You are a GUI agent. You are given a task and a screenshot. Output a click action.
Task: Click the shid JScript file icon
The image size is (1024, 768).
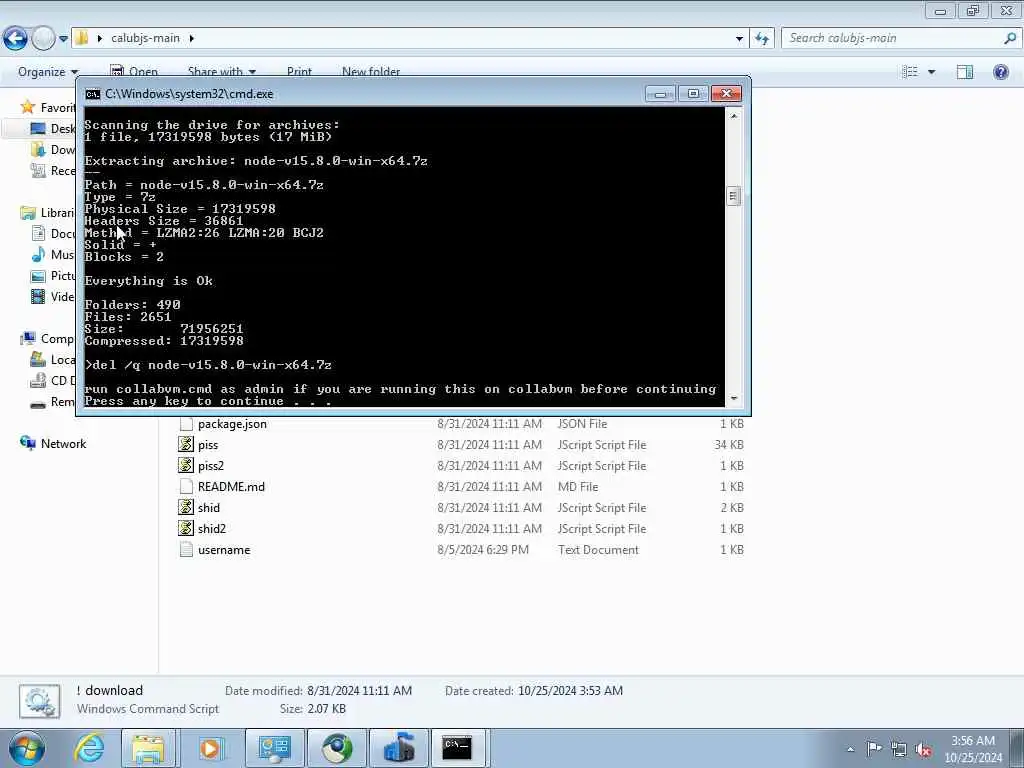coord(186,507)
